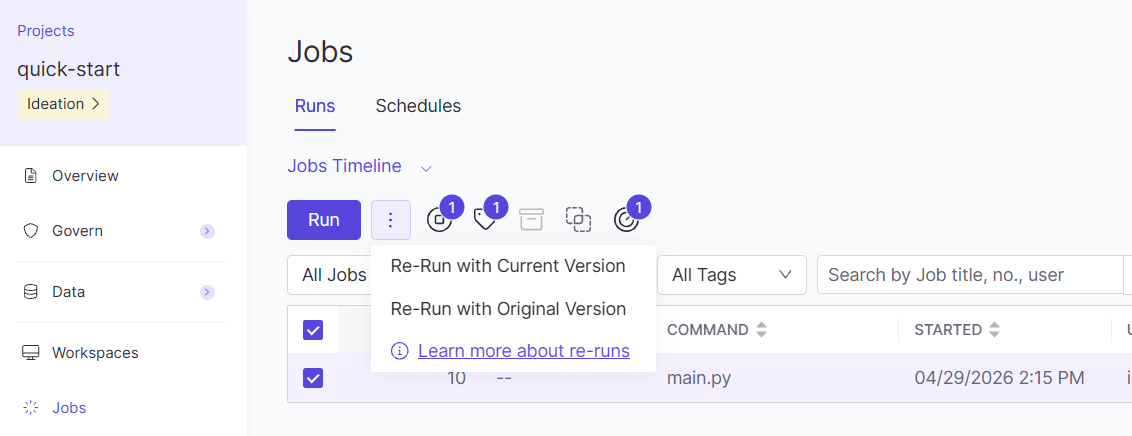Image resolution: width=1132 pixels, height=436 pixels.
Task: Click the Workspaces monitor icon
Action: (30, 353)
